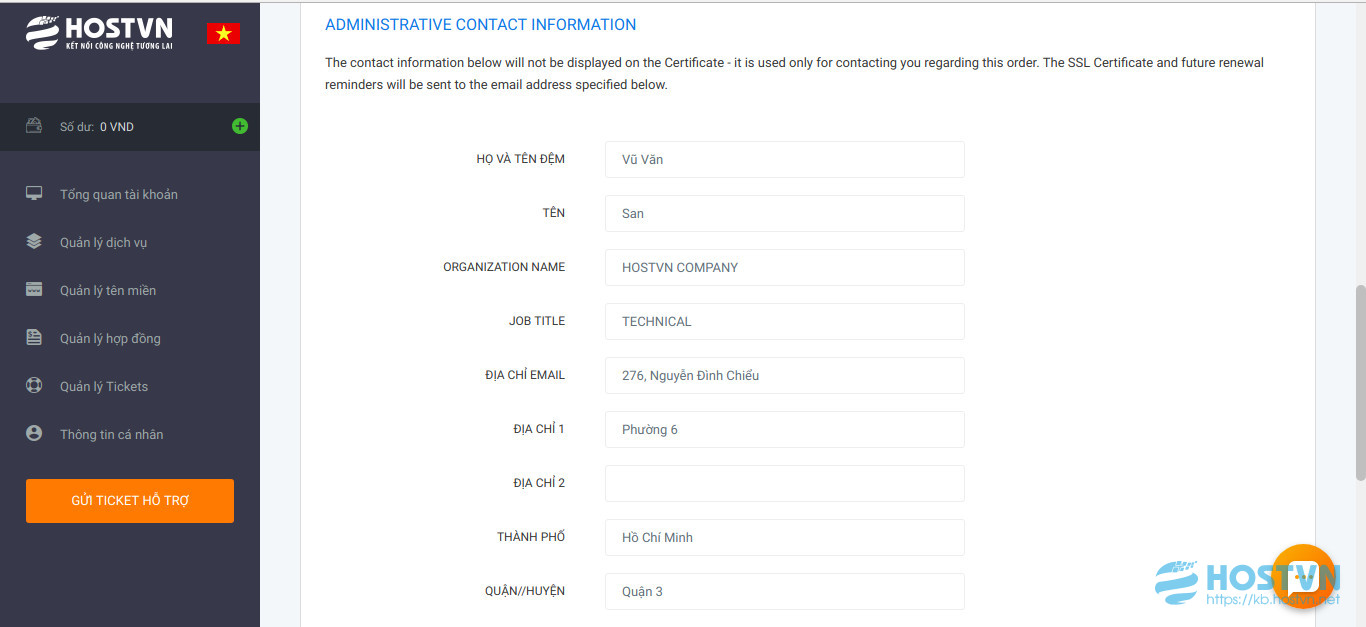Click the empty ĐỊA CHỈ 2 field
The width and height of the screenshot is (1366, 627).
coord(785,484)
